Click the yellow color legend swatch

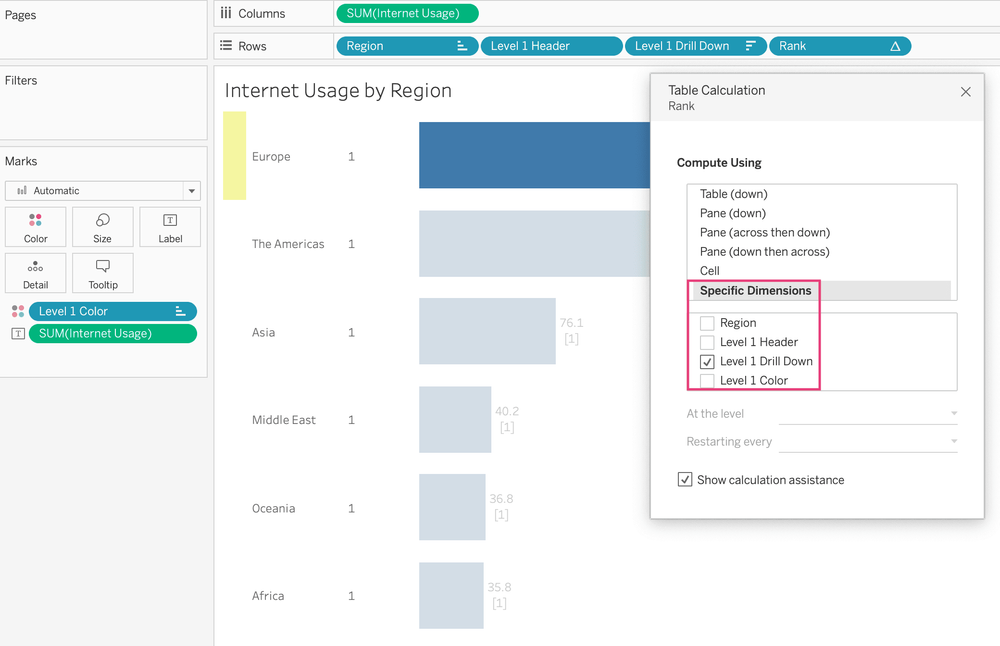234,157
